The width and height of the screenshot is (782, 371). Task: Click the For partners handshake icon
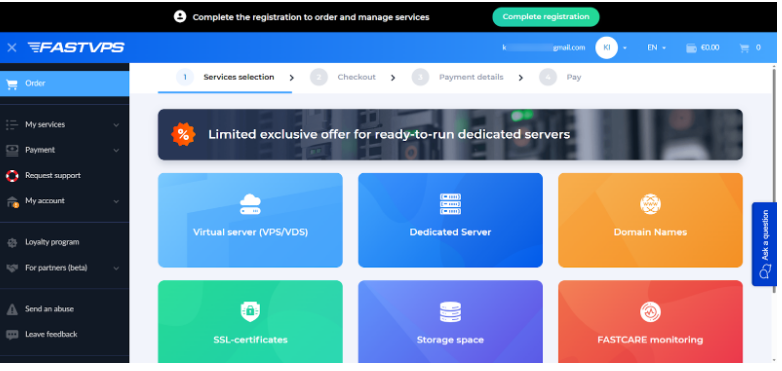click(x=12, y=268)
